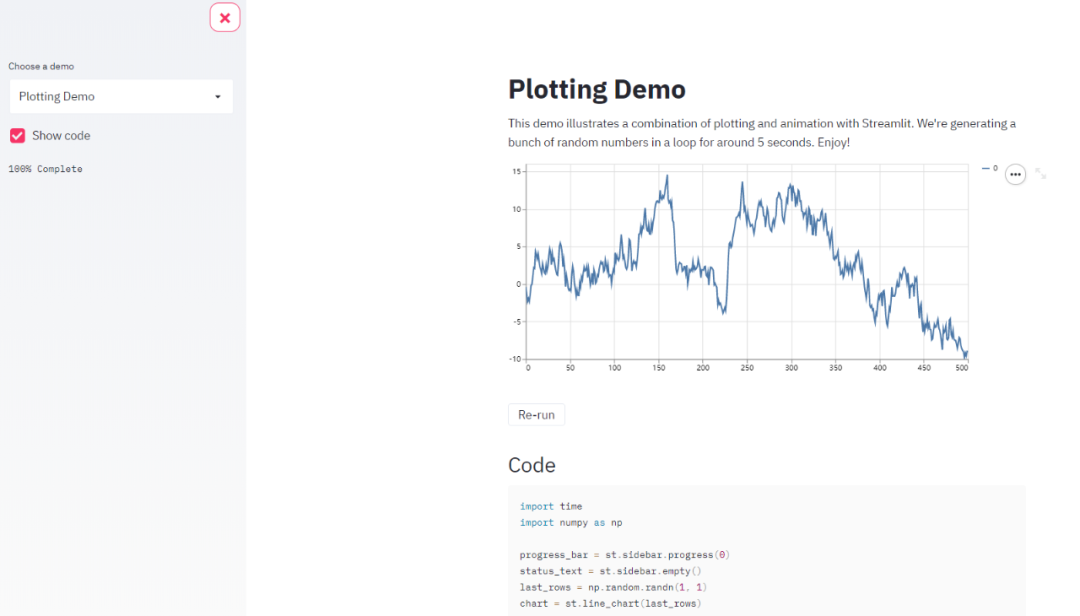Click the Choose a demo label
Image resolution: width=1080 pixels, height=616 pixels.
click(x=41, y=66)
